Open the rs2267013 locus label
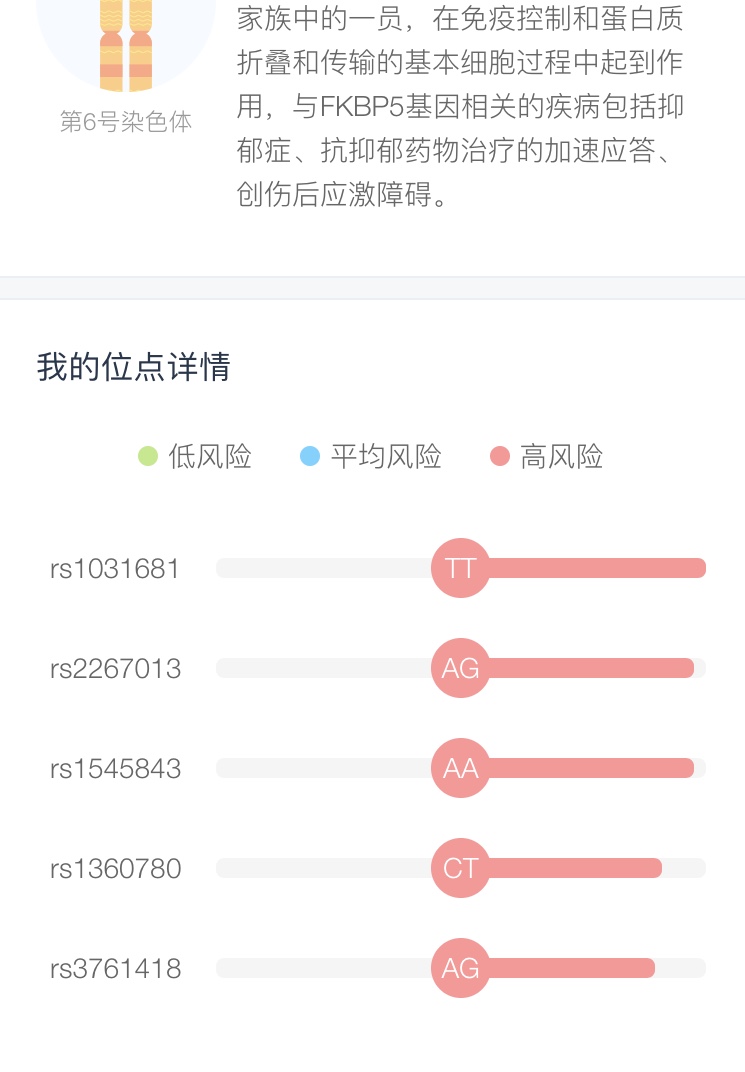The height and width of the screenshot is (1072, 745). pyautogui.click(x=116, y=669)
